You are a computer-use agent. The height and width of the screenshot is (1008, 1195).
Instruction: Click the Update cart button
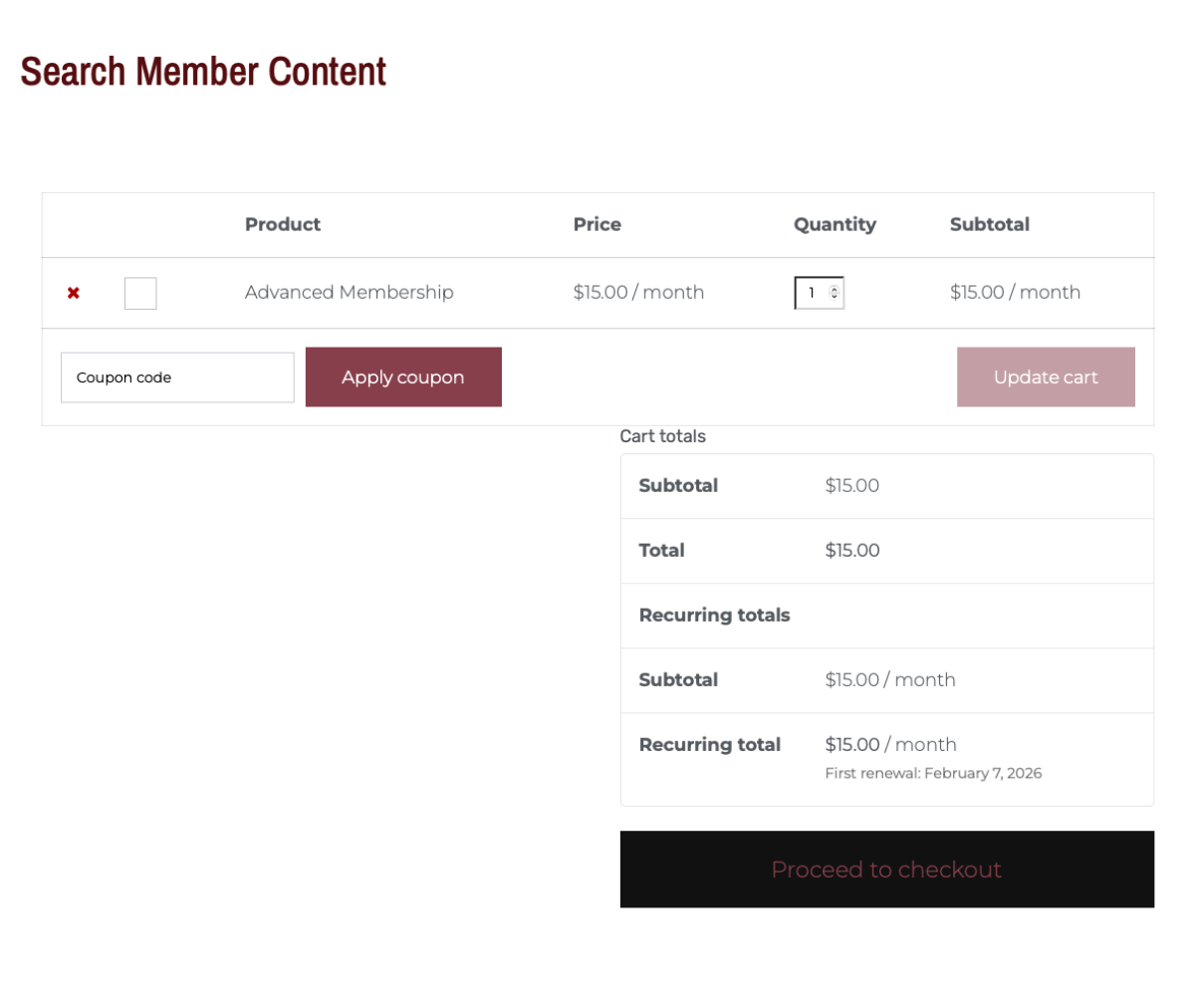coord(1046,378)
